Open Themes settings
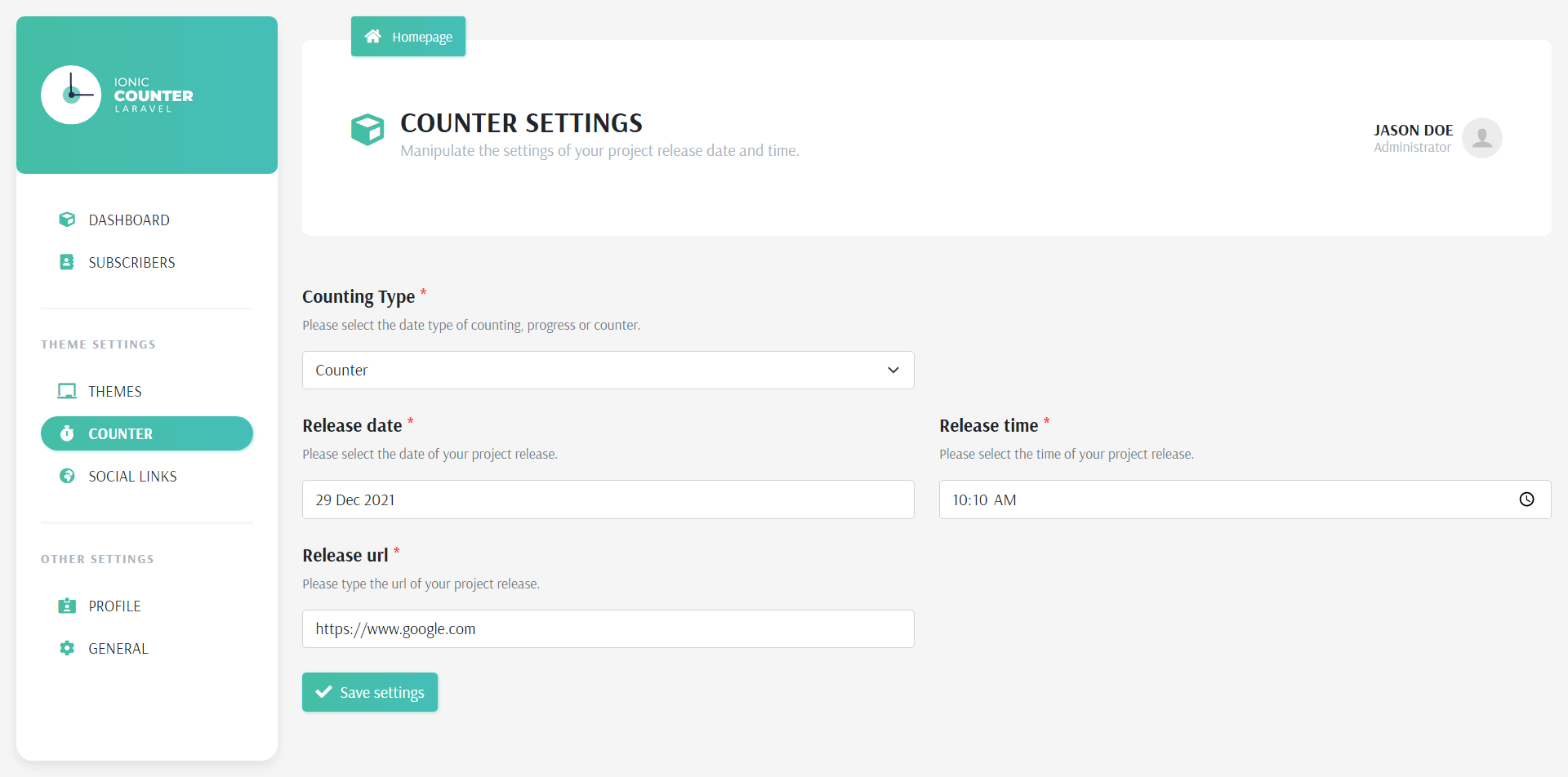1568x777 pixels. (x=147, y=391)
